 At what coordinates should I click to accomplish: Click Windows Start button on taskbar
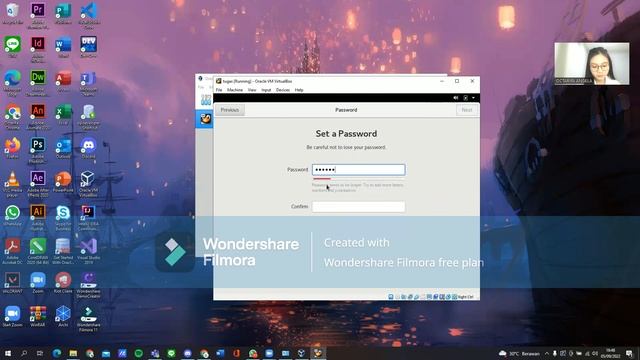coord(8,353)
